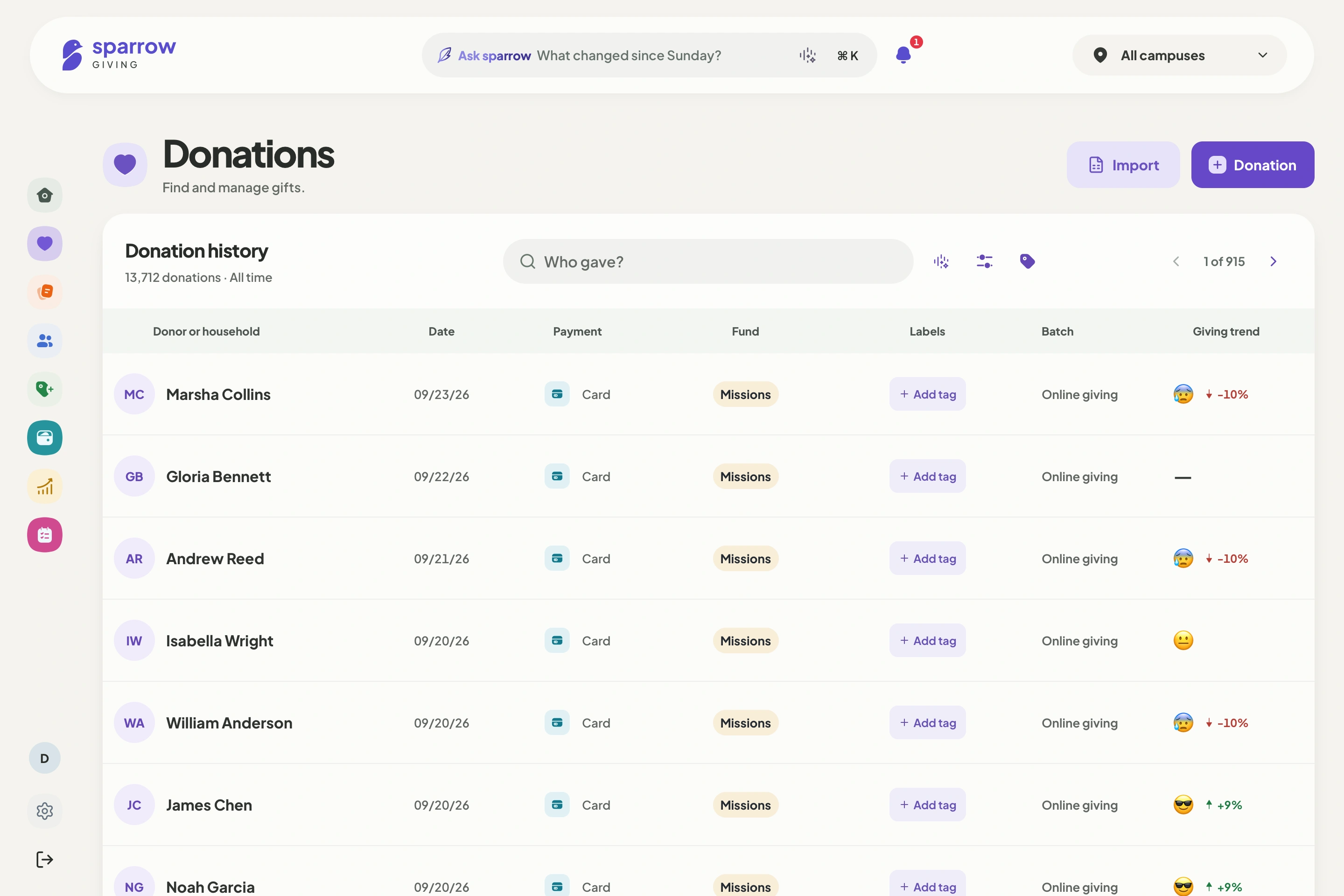
Task: Sort by Donor or household column
Action: click(206, 331)
